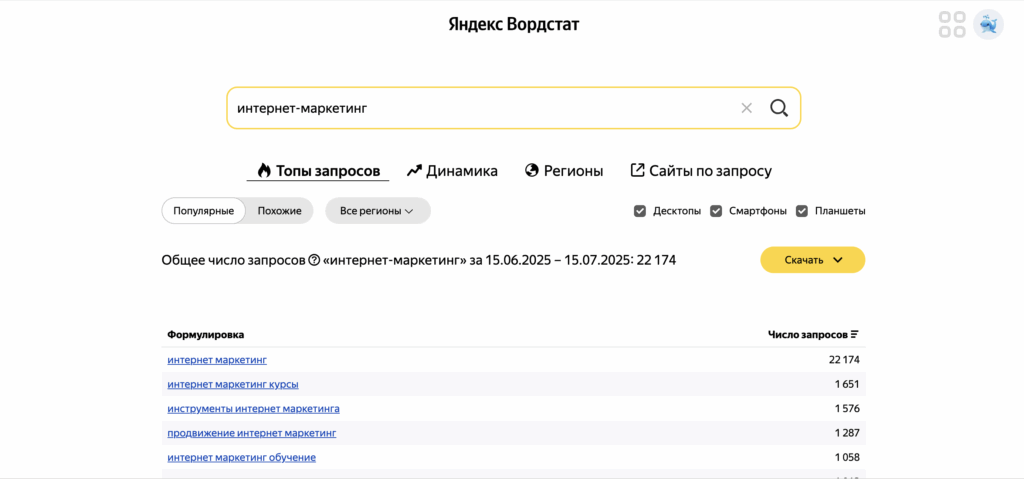Click the Число запросов column header
The height and width of the screenshot is (479, 1024).
click(808, 335)
